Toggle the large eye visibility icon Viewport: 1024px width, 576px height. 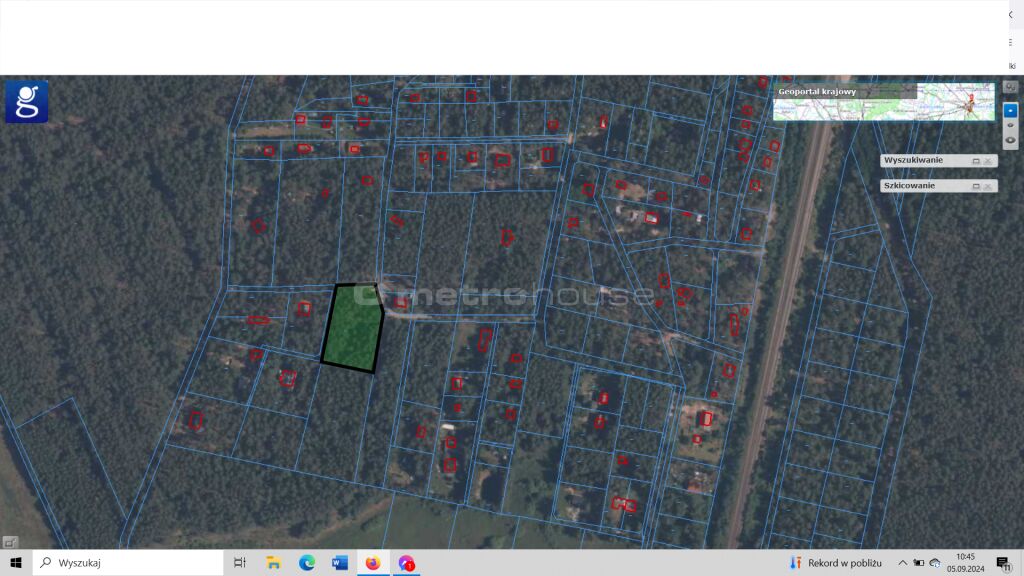click(1010, 140)
